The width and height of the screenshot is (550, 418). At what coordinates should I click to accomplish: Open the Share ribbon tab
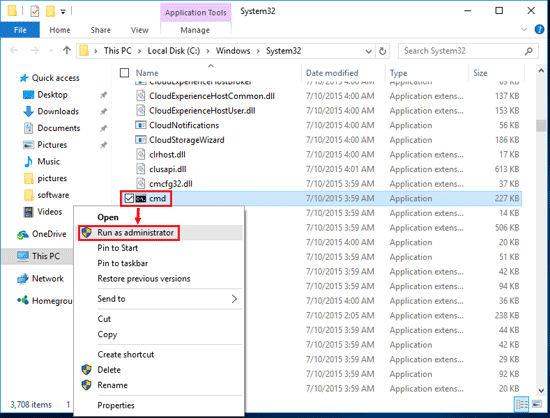pyautogui.click(x=101, y=30)
